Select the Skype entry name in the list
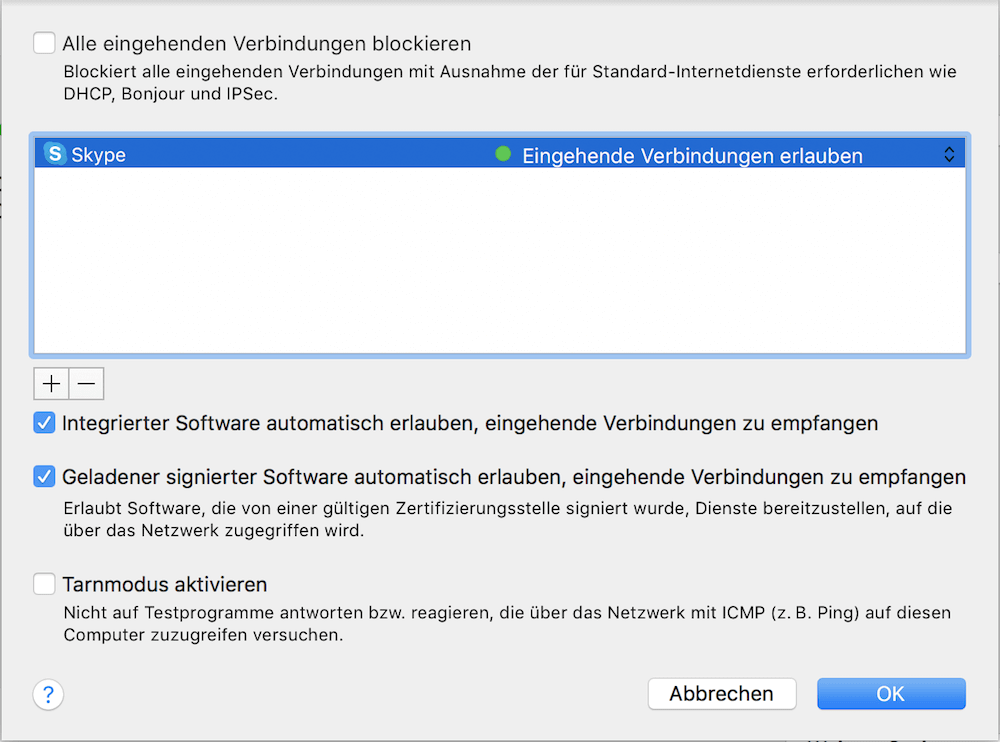 click(98, 155)
